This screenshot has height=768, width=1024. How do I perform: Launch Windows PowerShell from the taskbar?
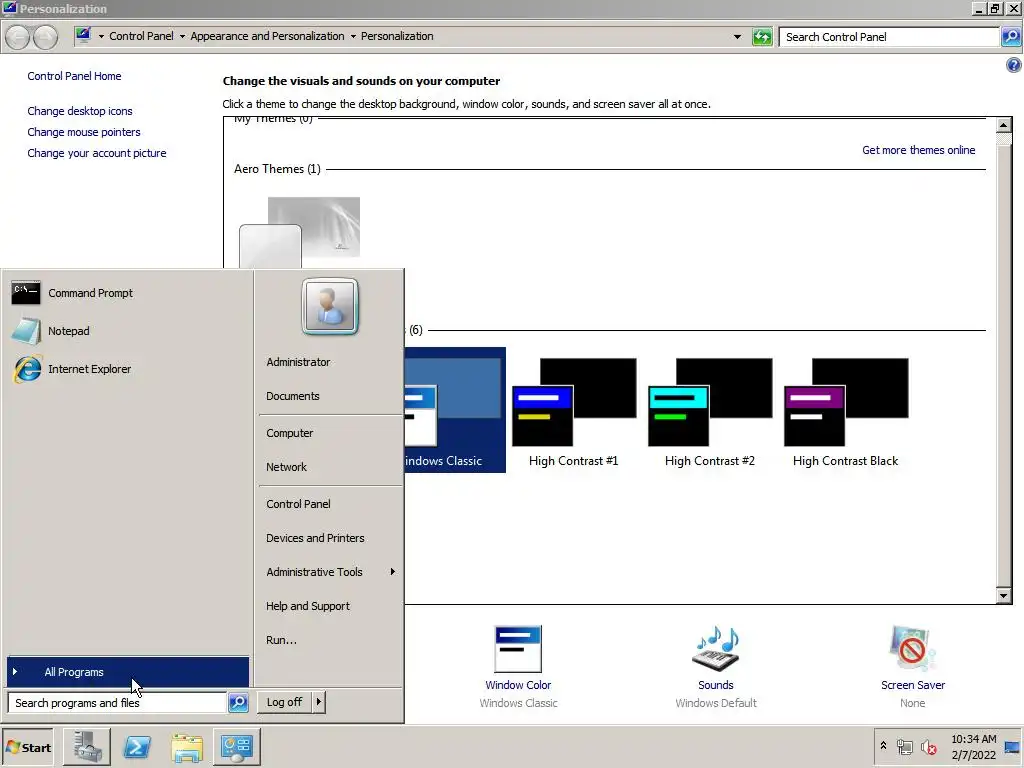point(137,746)
